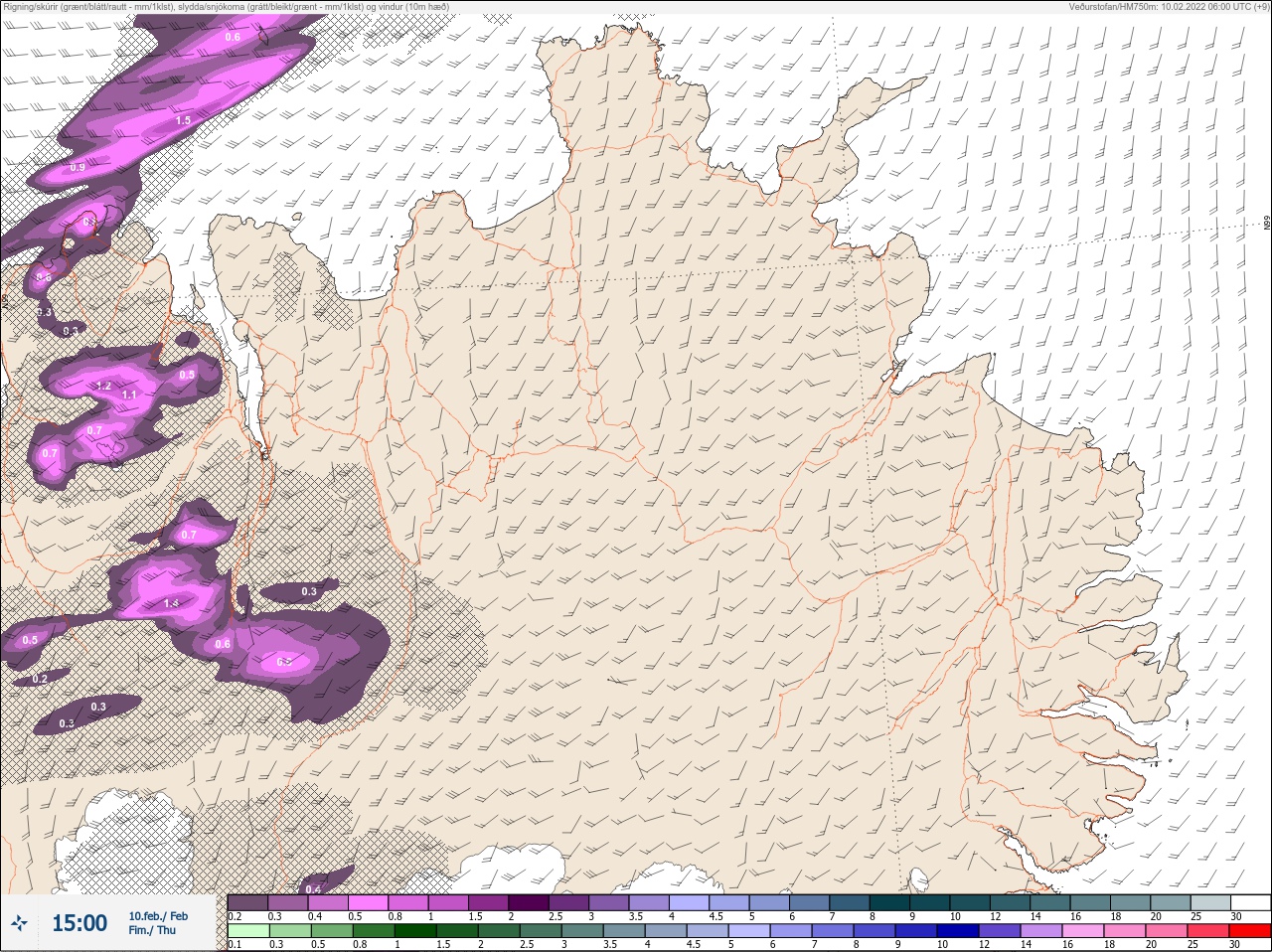This screenshot has height=952, width=1272.
Task: Click the 1.4 precipitation value on the map
Action: [x=171, y=603]
